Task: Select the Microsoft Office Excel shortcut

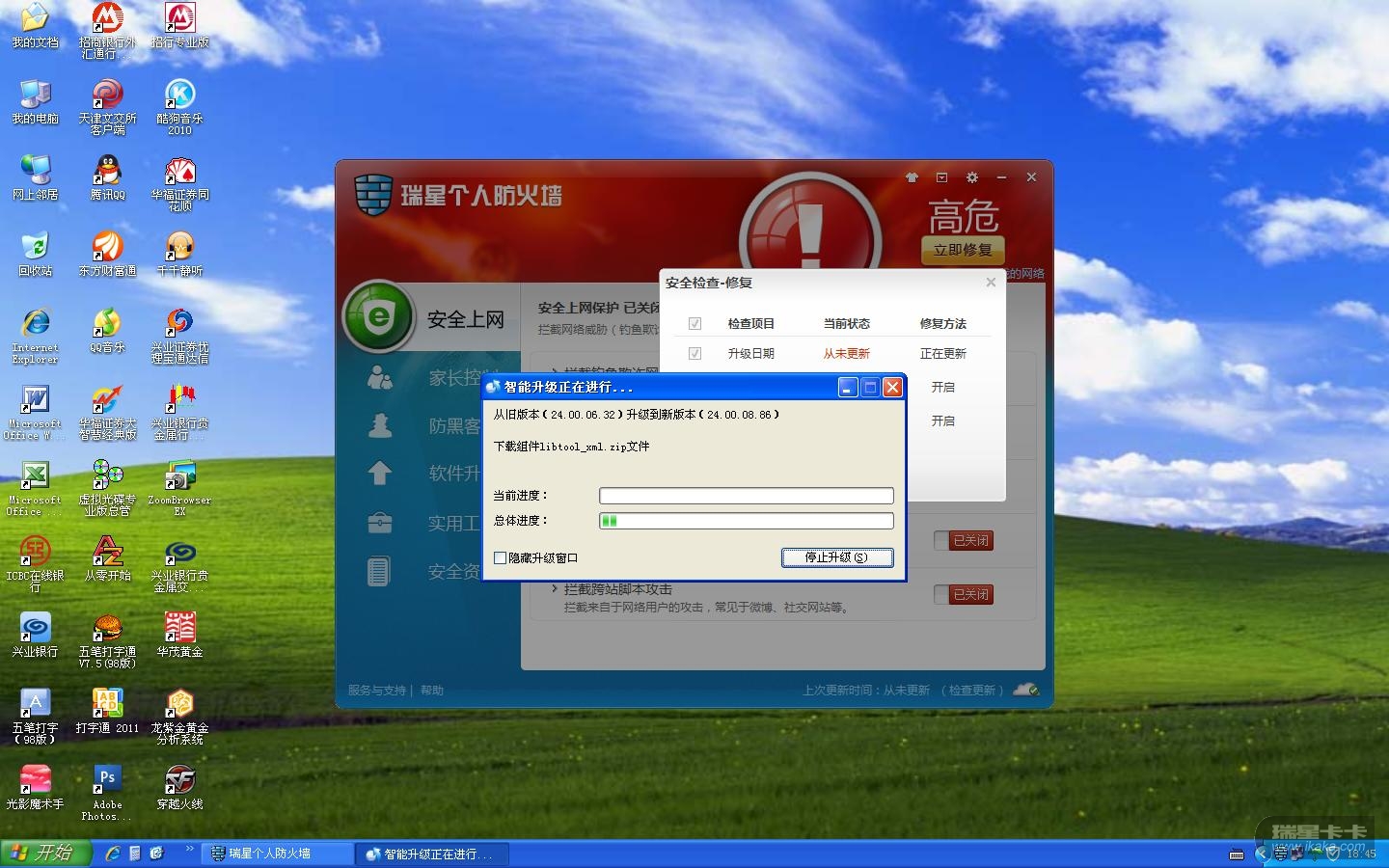Action: pos(35,488)
